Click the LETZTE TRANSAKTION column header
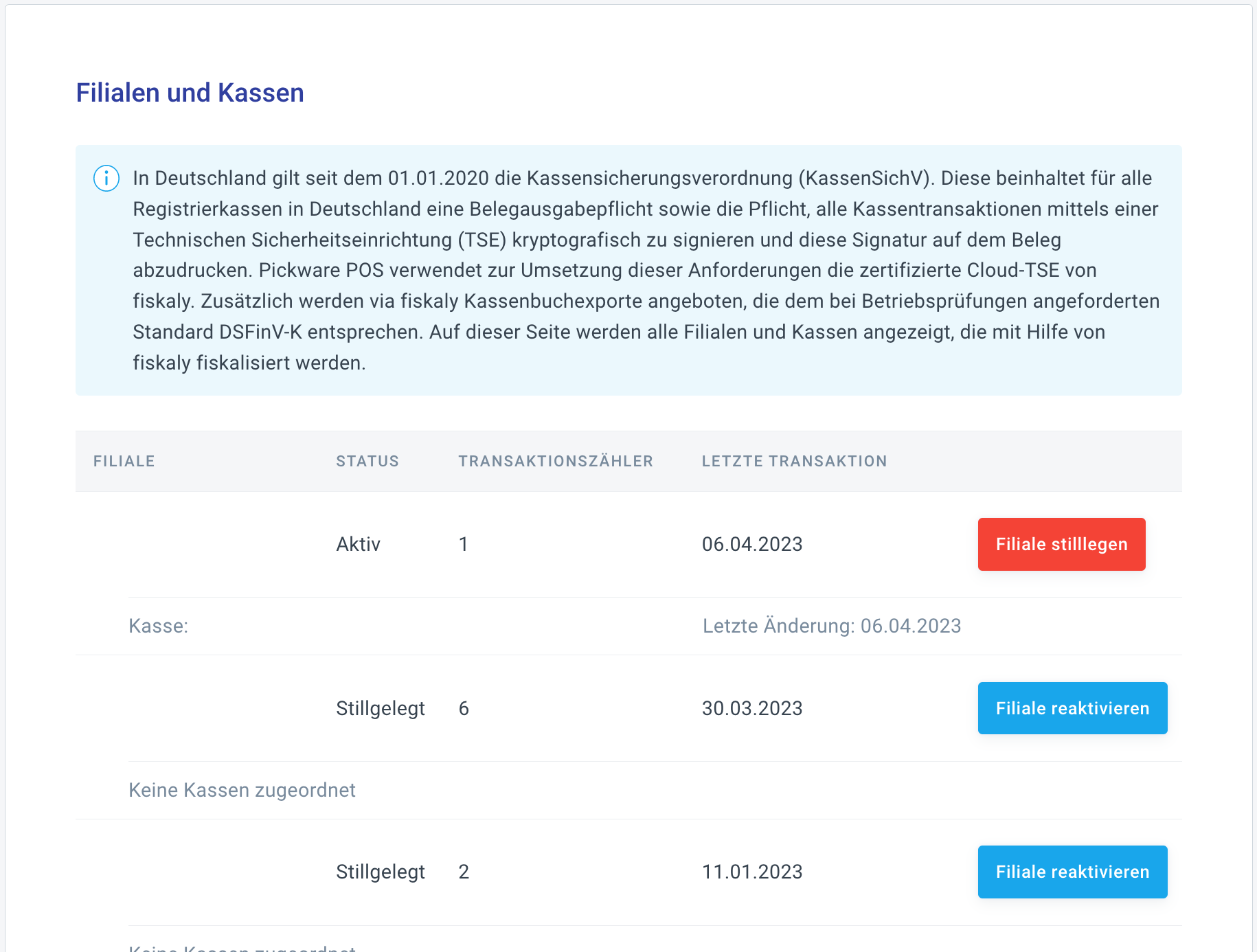The width and height of the screenshot is (1257, 952). 794,461
